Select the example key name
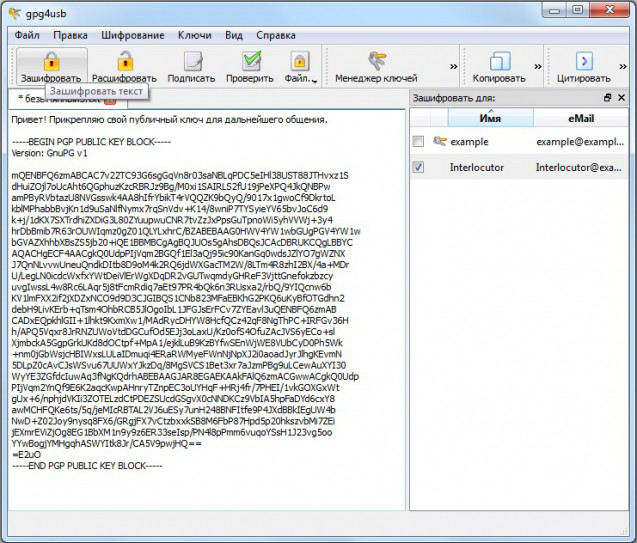This screenshot has height=543, width=637. tap(469, 142)
